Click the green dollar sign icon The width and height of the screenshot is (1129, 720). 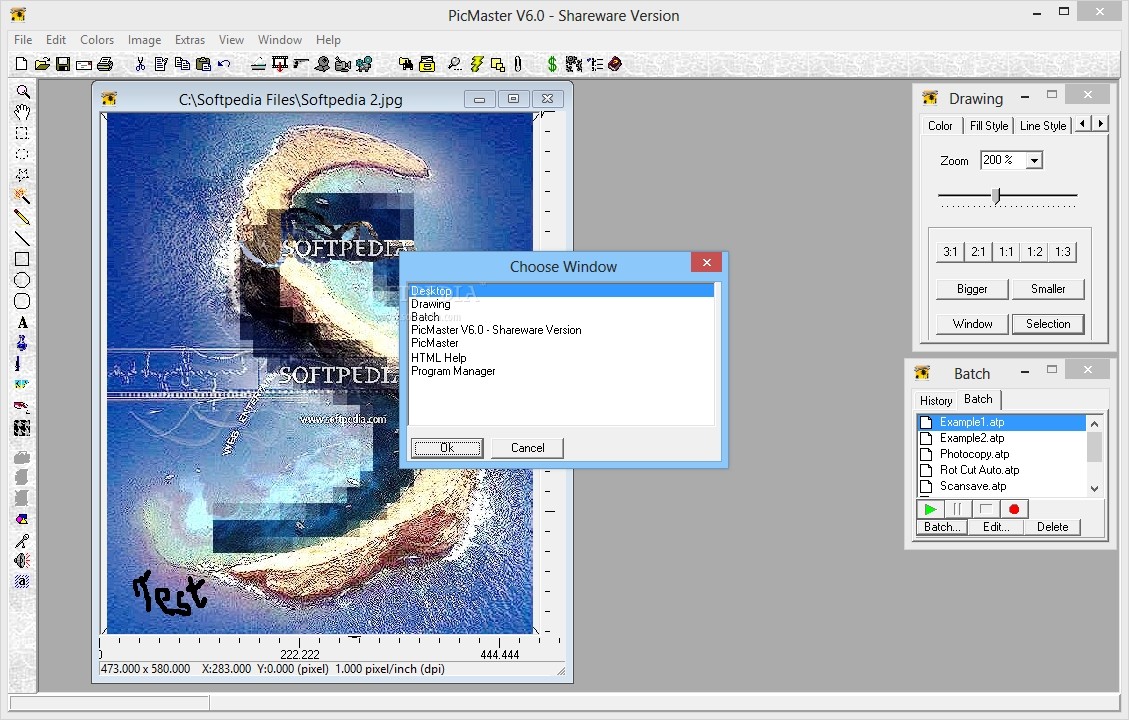click(552, 64)
